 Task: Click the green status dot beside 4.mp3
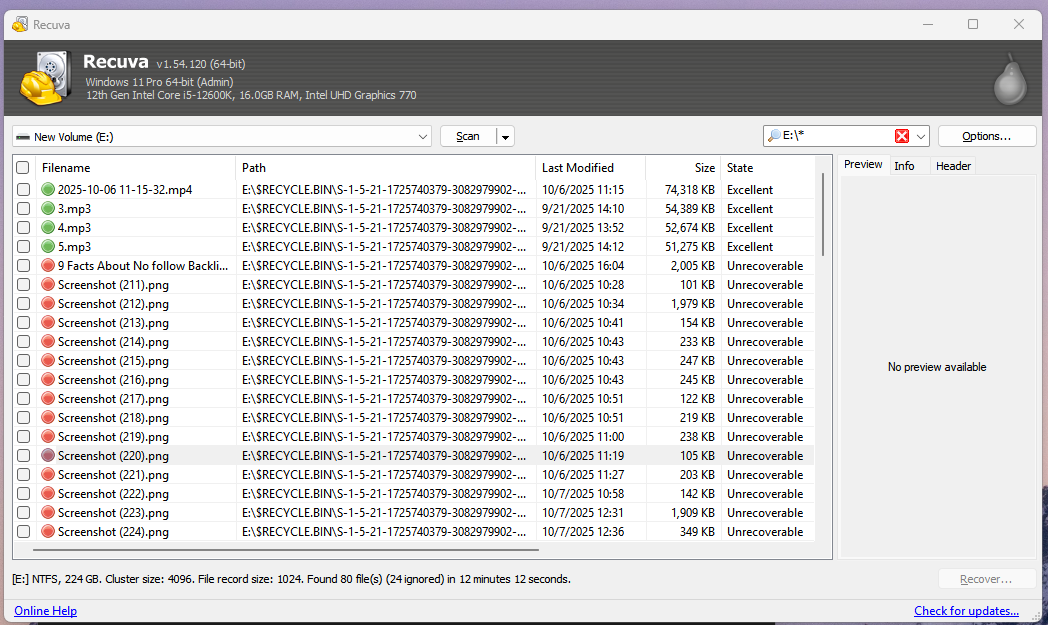(x=48, y=227)
